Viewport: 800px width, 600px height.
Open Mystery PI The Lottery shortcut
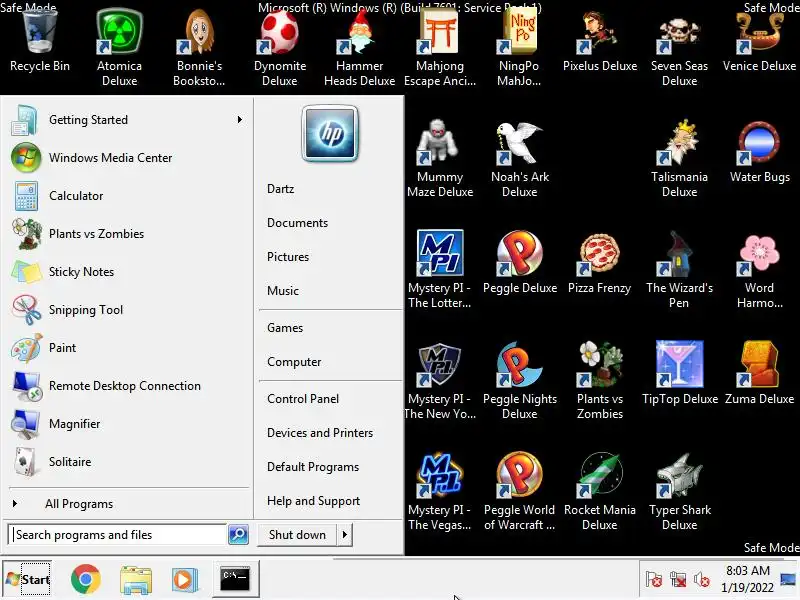(439, 270)
